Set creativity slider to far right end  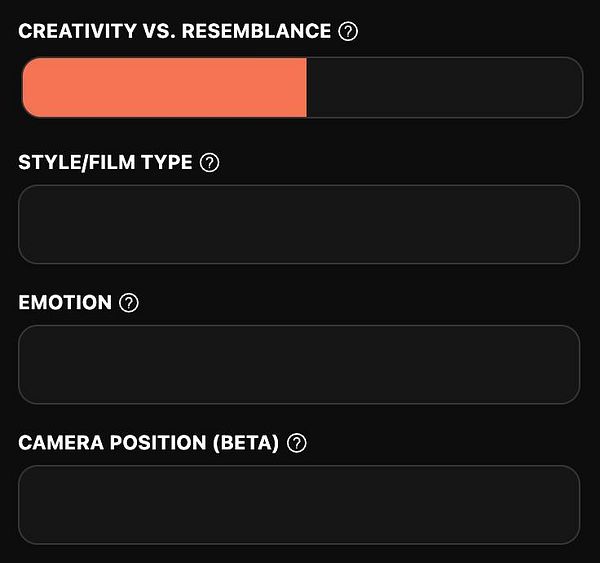576,87
